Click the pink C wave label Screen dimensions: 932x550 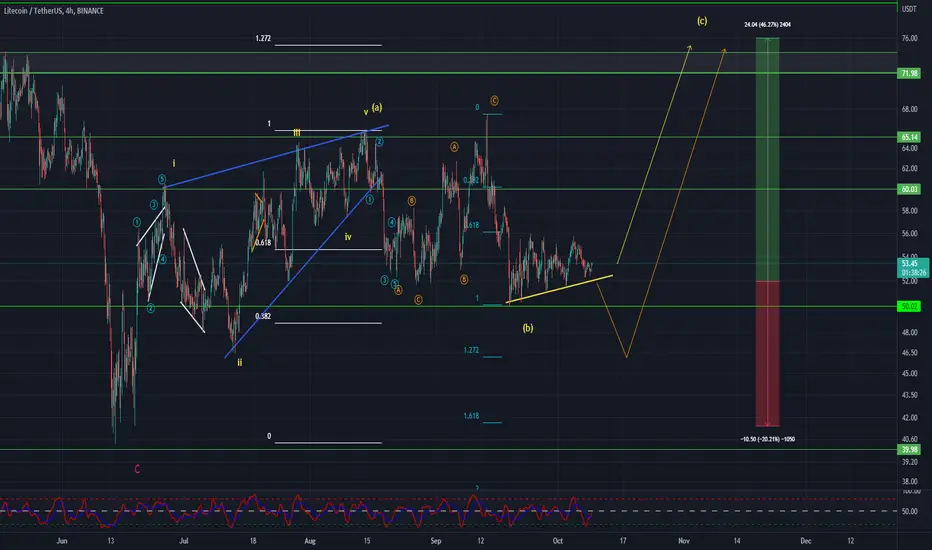pos(137,469)
